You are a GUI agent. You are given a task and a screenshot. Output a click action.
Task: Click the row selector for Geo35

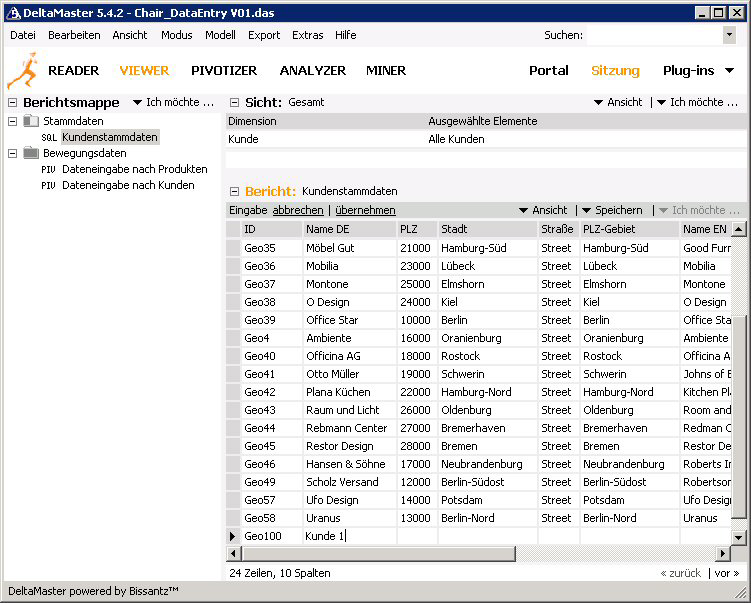tap(233, 248)
